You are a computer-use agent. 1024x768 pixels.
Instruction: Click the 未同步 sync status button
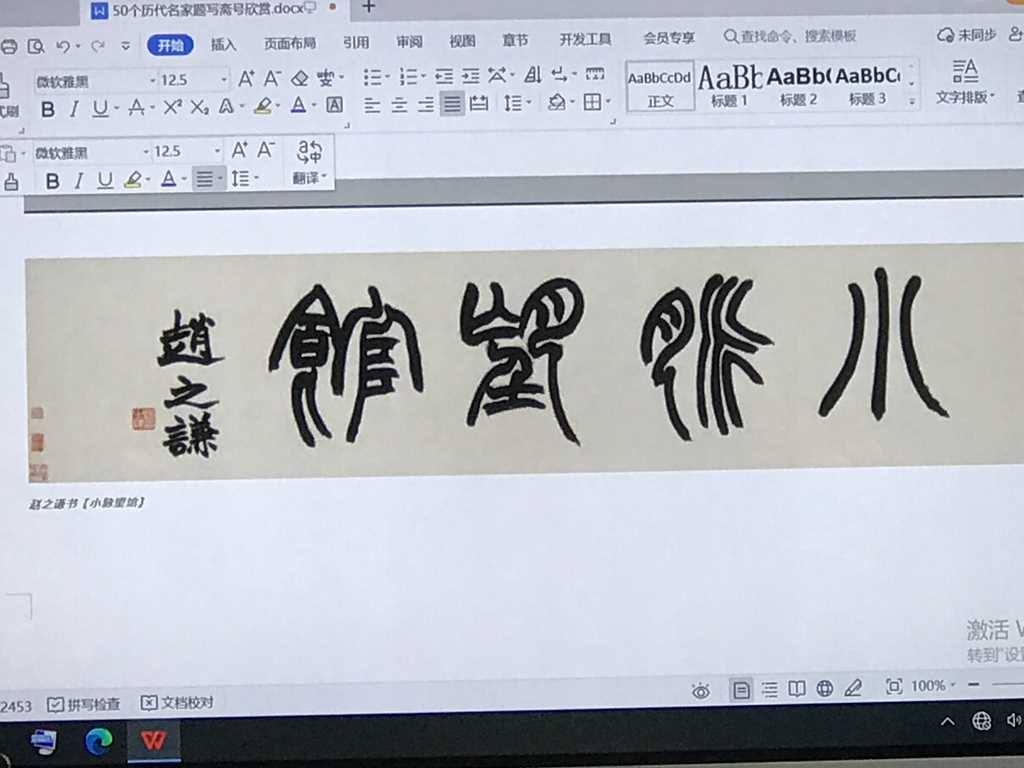[966, 35]
